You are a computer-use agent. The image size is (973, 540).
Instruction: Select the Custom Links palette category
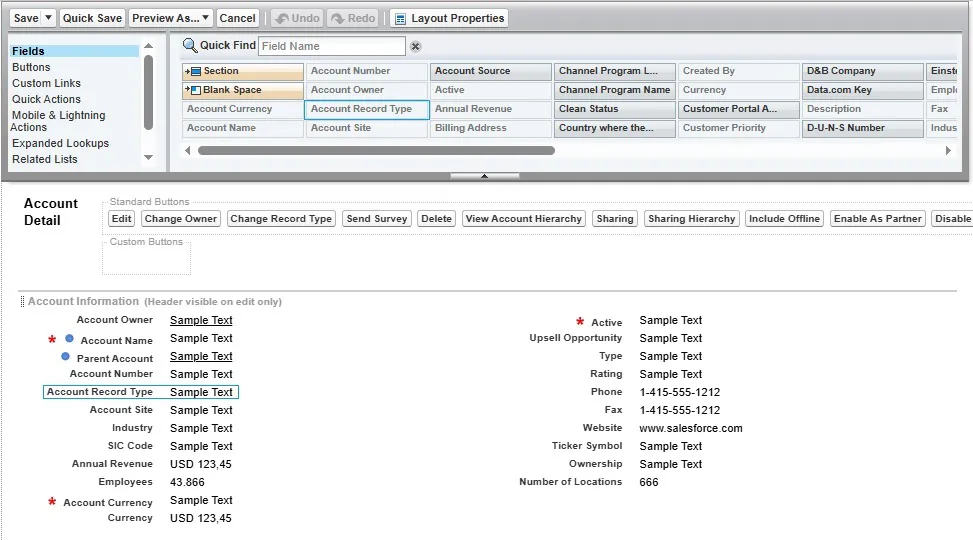click(x=47, y=83)
